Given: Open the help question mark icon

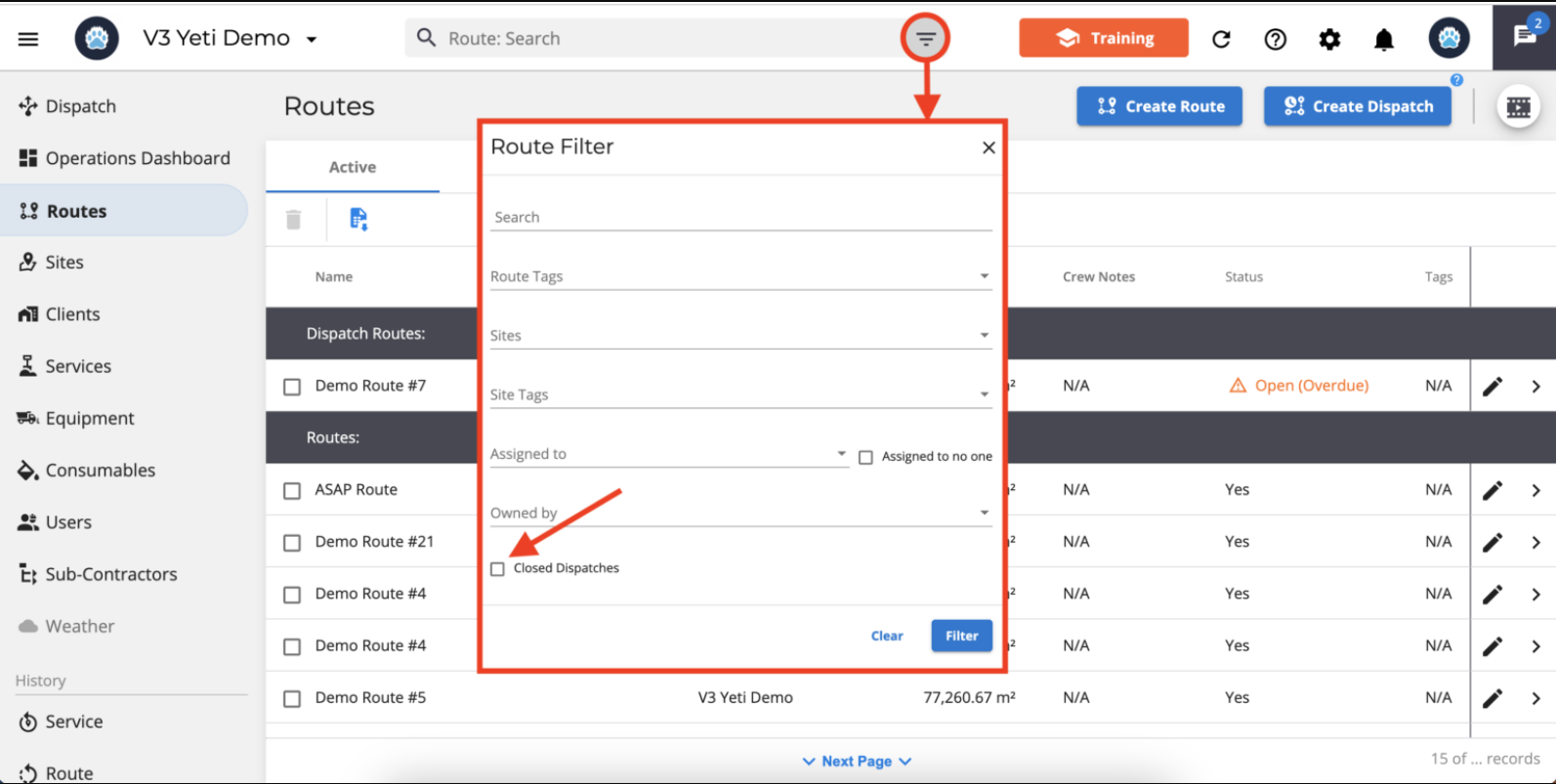Looking at the screenshot, I should click(1275, 39).
